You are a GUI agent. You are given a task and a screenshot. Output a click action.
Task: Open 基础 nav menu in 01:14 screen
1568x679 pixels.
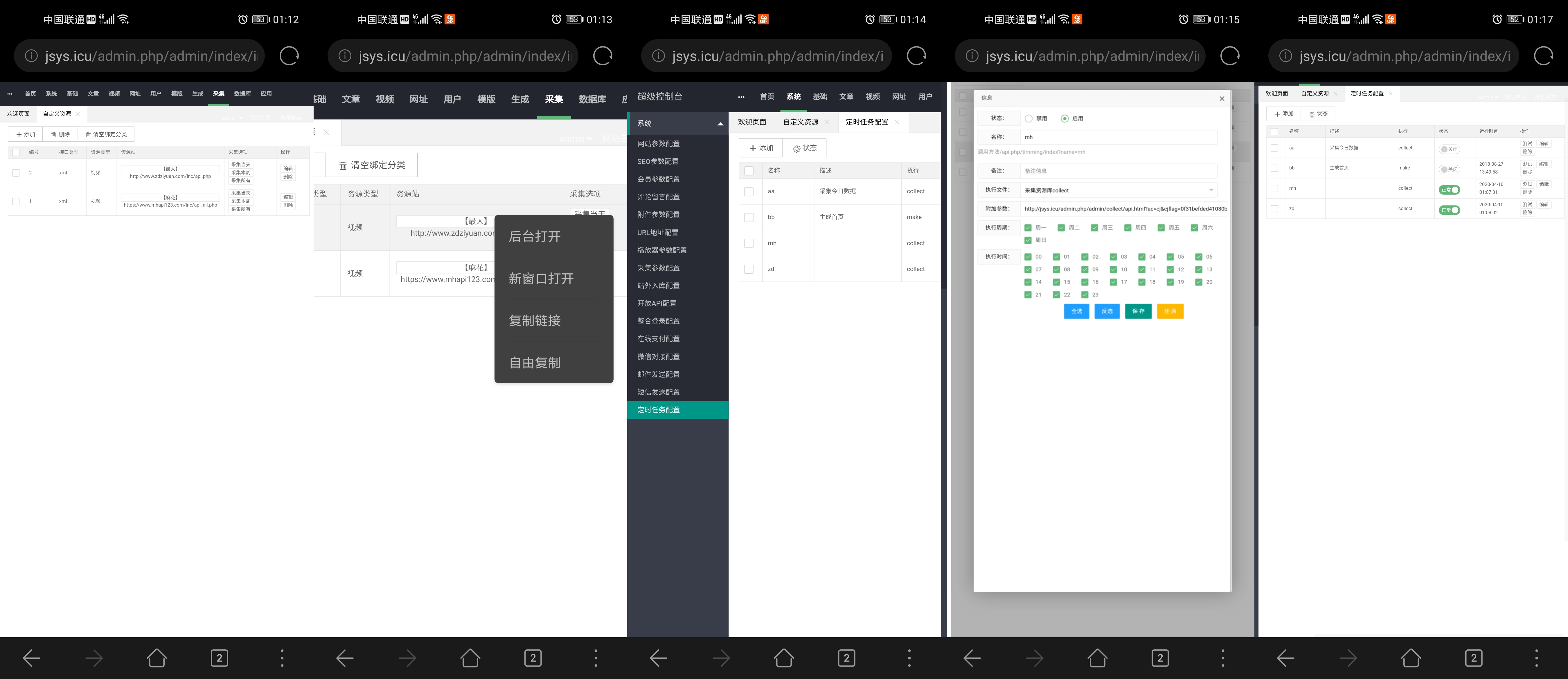click(820, 97)
